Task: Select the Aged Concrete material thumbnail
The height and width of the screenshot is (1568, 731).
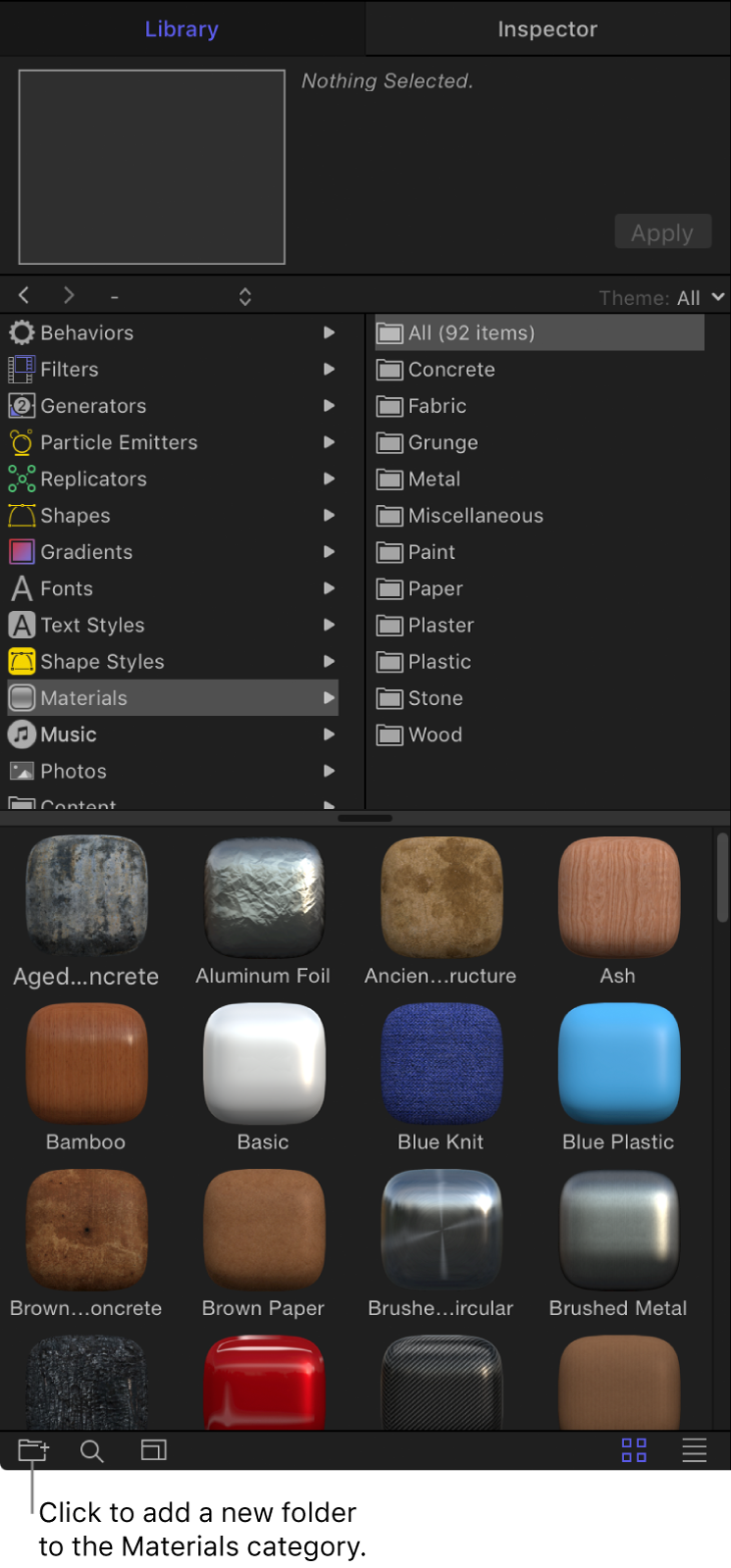Action: pos(86,896)
